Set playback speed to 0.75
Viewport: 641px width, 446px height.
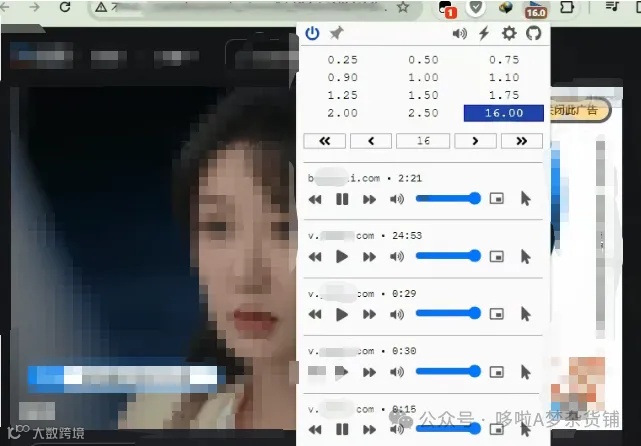point(504,60)
